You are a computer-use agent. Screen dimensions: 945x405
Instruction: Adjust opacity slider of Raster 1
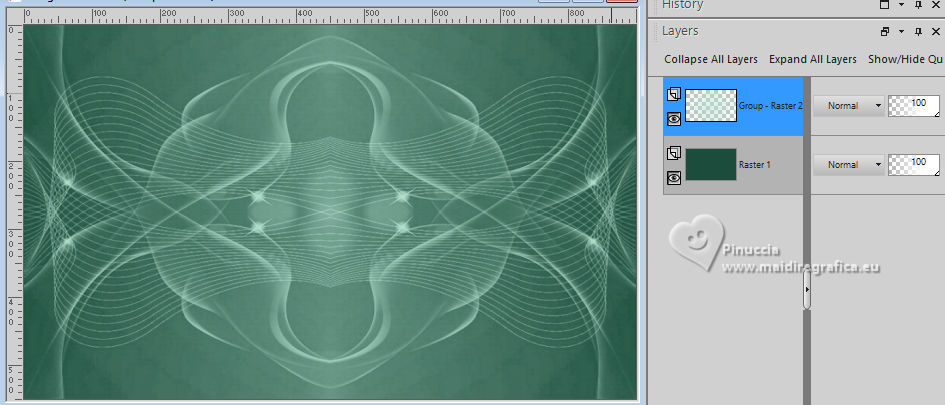point(914,165)
